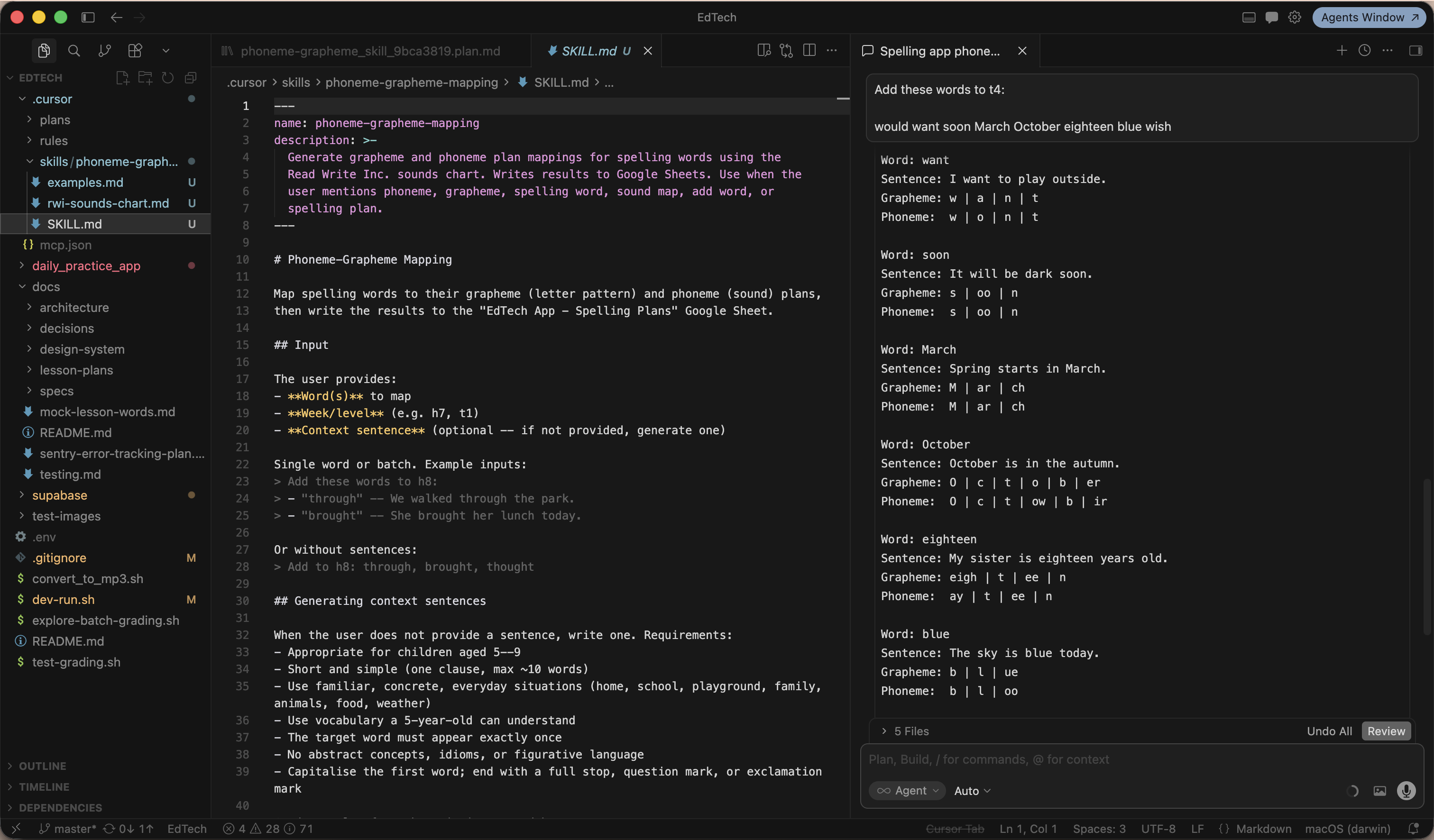Open settings gear in title bar
This screenshot has width=1434, height=840.
tap(1295, 18)
